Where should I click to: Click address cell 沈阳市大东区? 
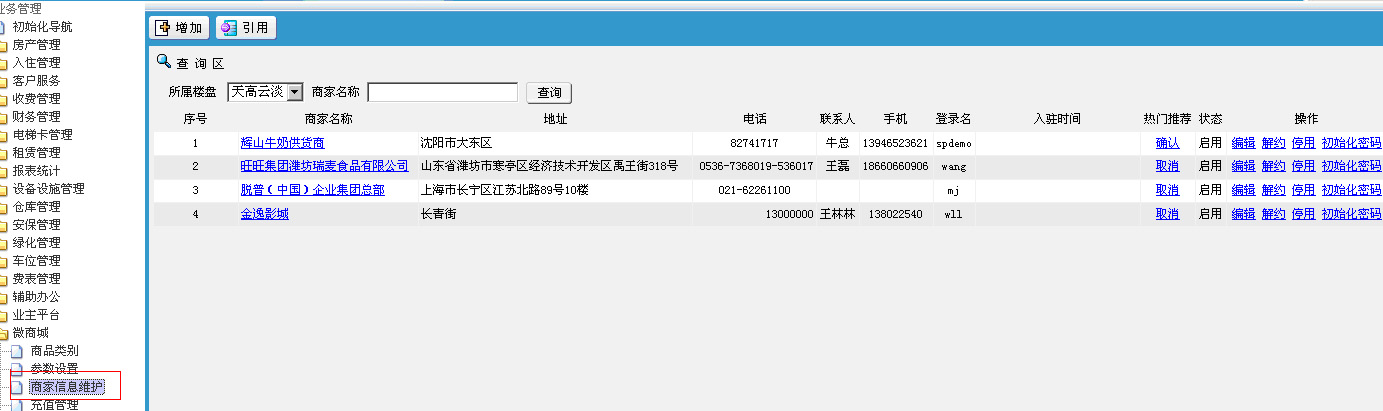(457, 143)
